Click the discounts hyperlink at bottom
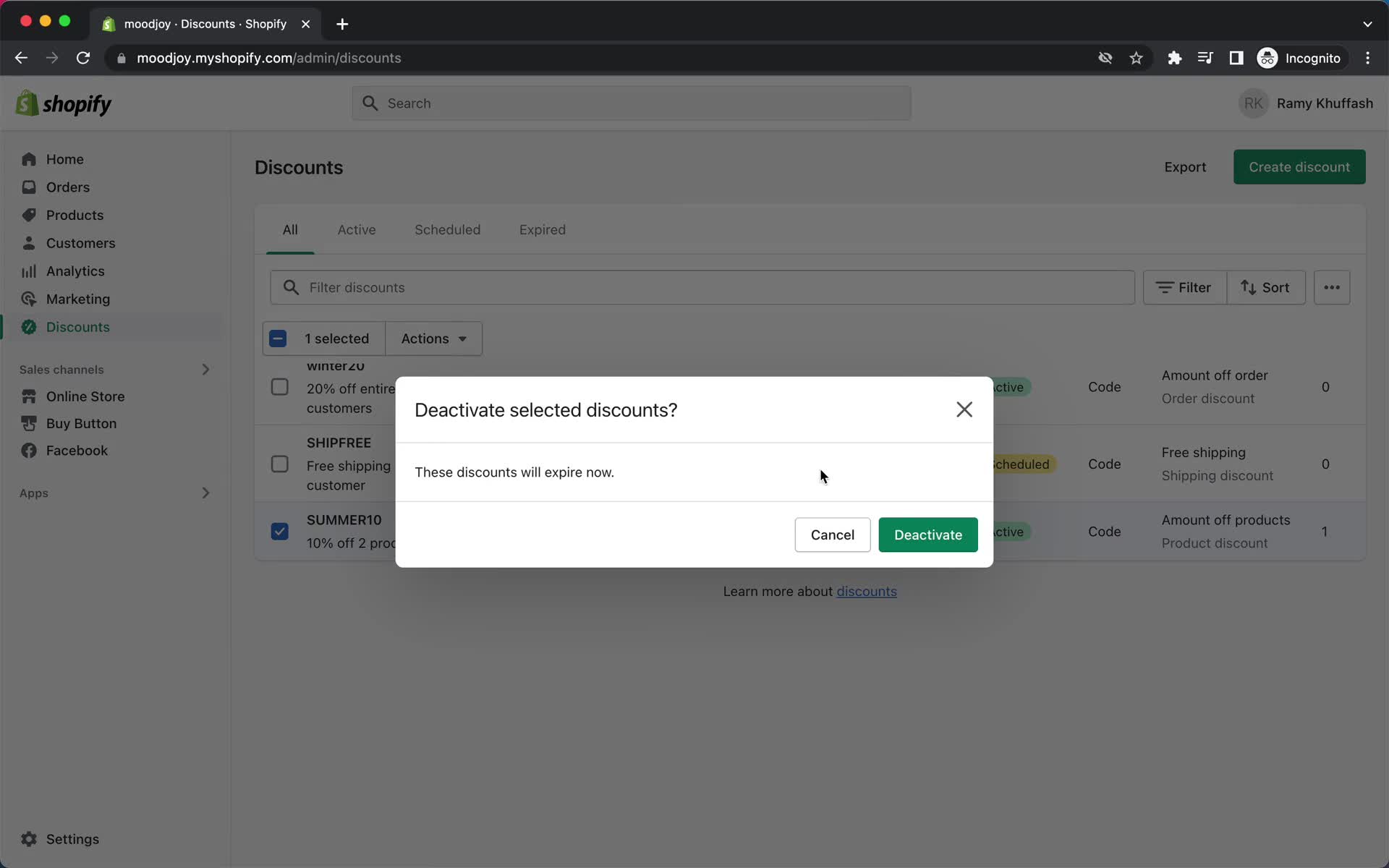The image size is (1389, 868). click(867, 591)
